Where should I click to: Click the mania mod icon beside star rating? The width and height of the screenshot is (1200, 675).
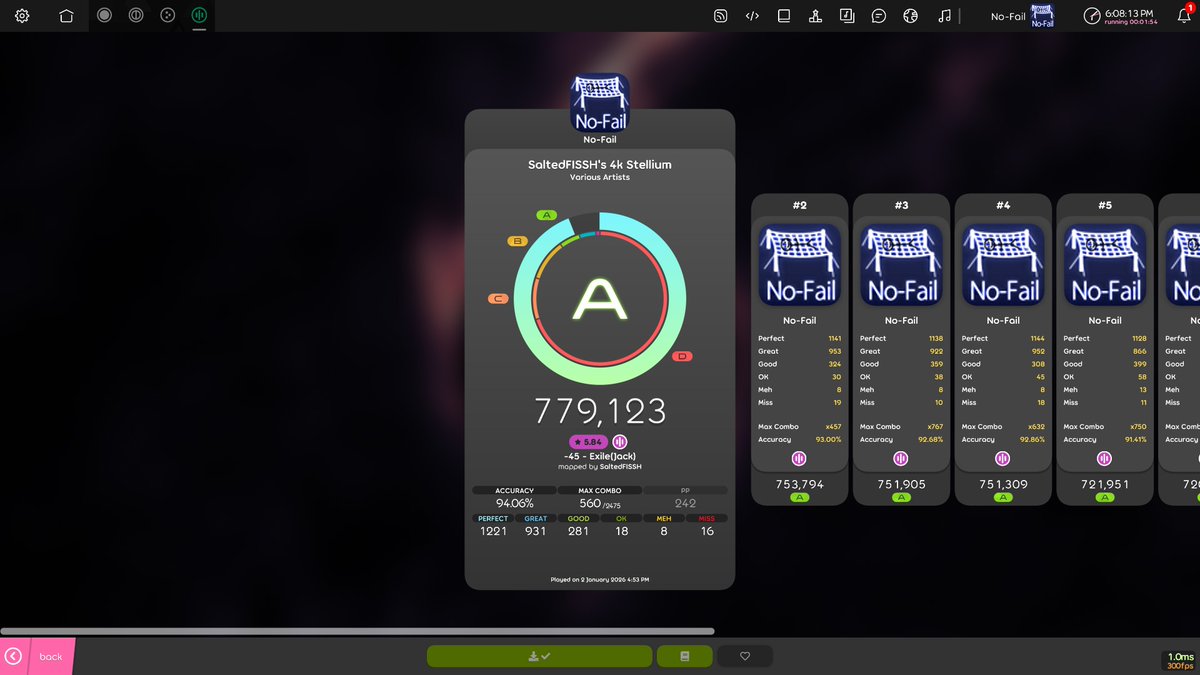620,442
